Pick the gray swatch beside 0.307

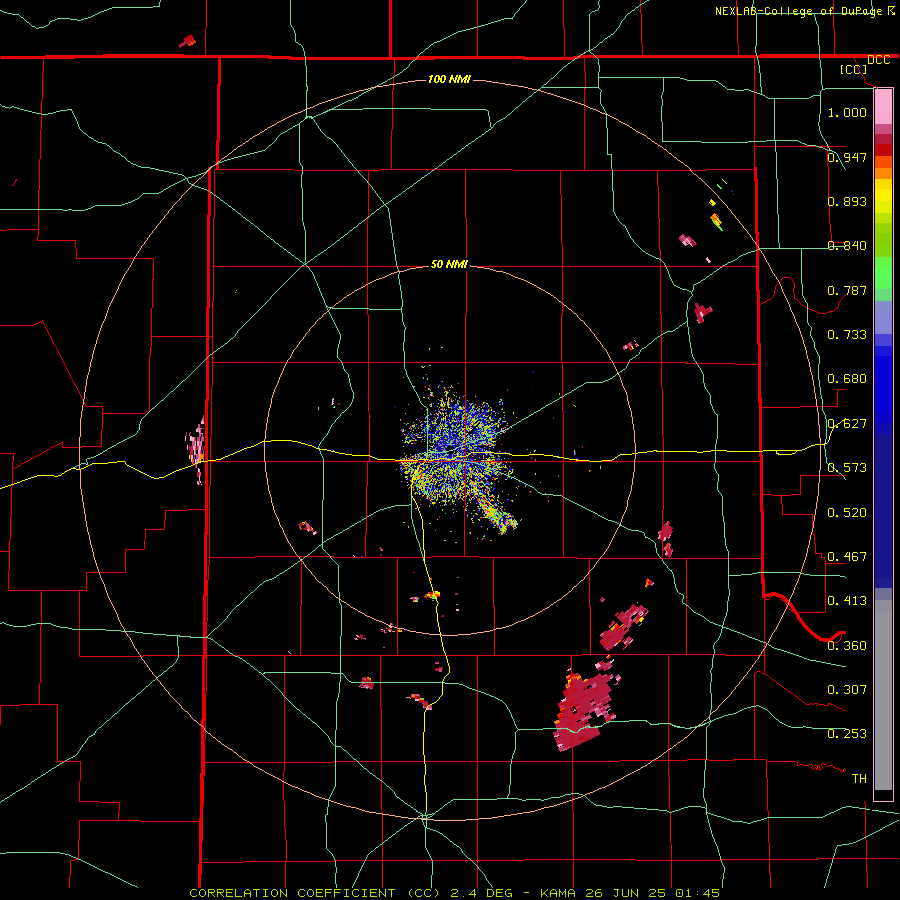coord(883,695)
